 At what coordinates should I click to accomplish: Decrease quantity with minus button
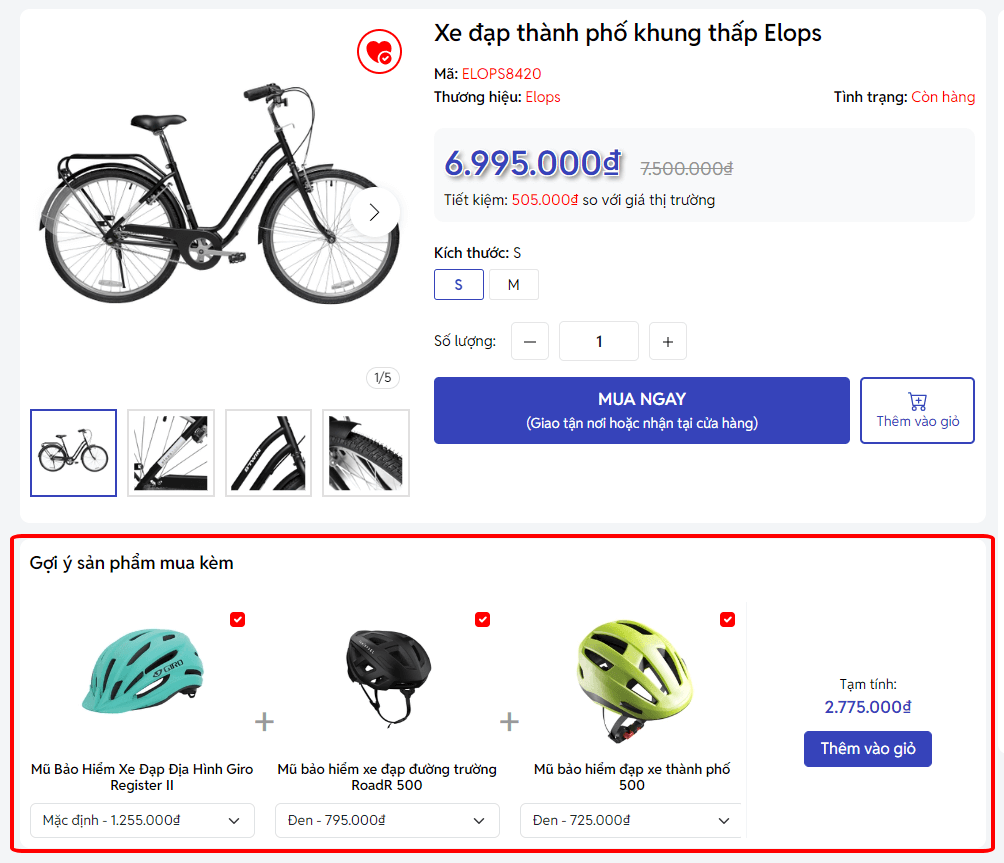530,341
